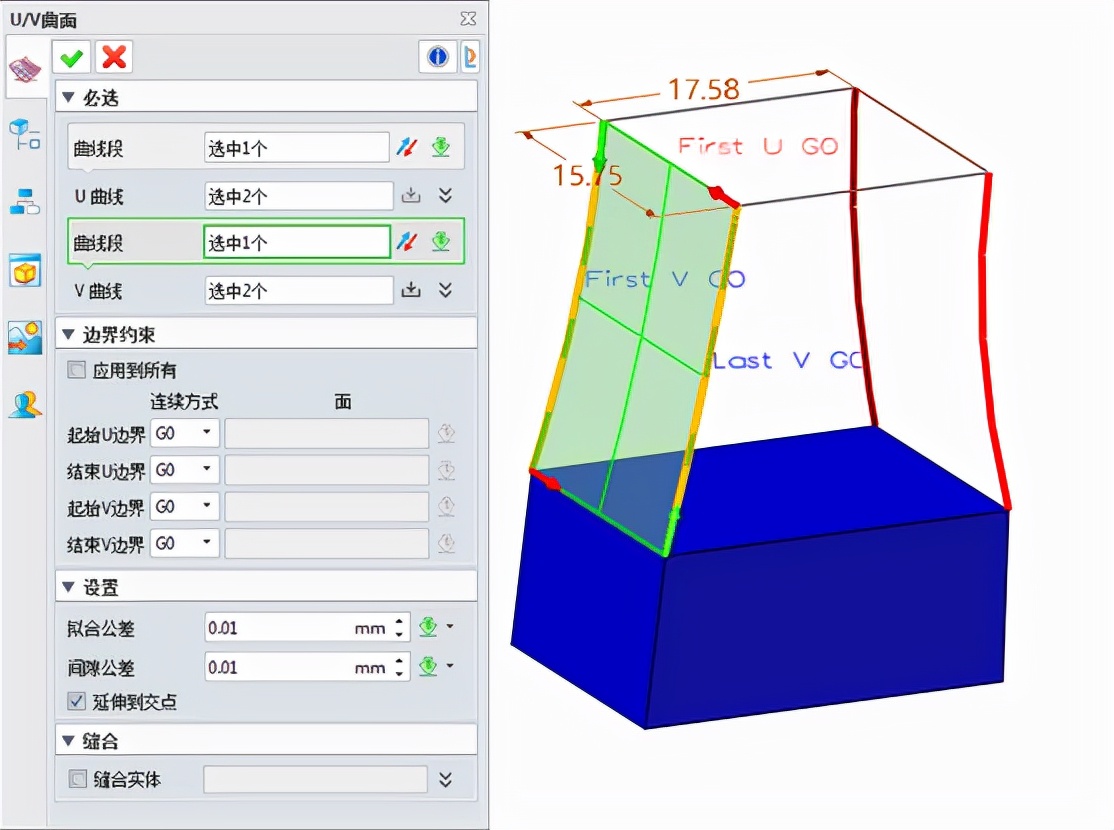Close the U/V曲面 panel
1114x830 pixels.
pyautogui.click(x=467, y=18)
